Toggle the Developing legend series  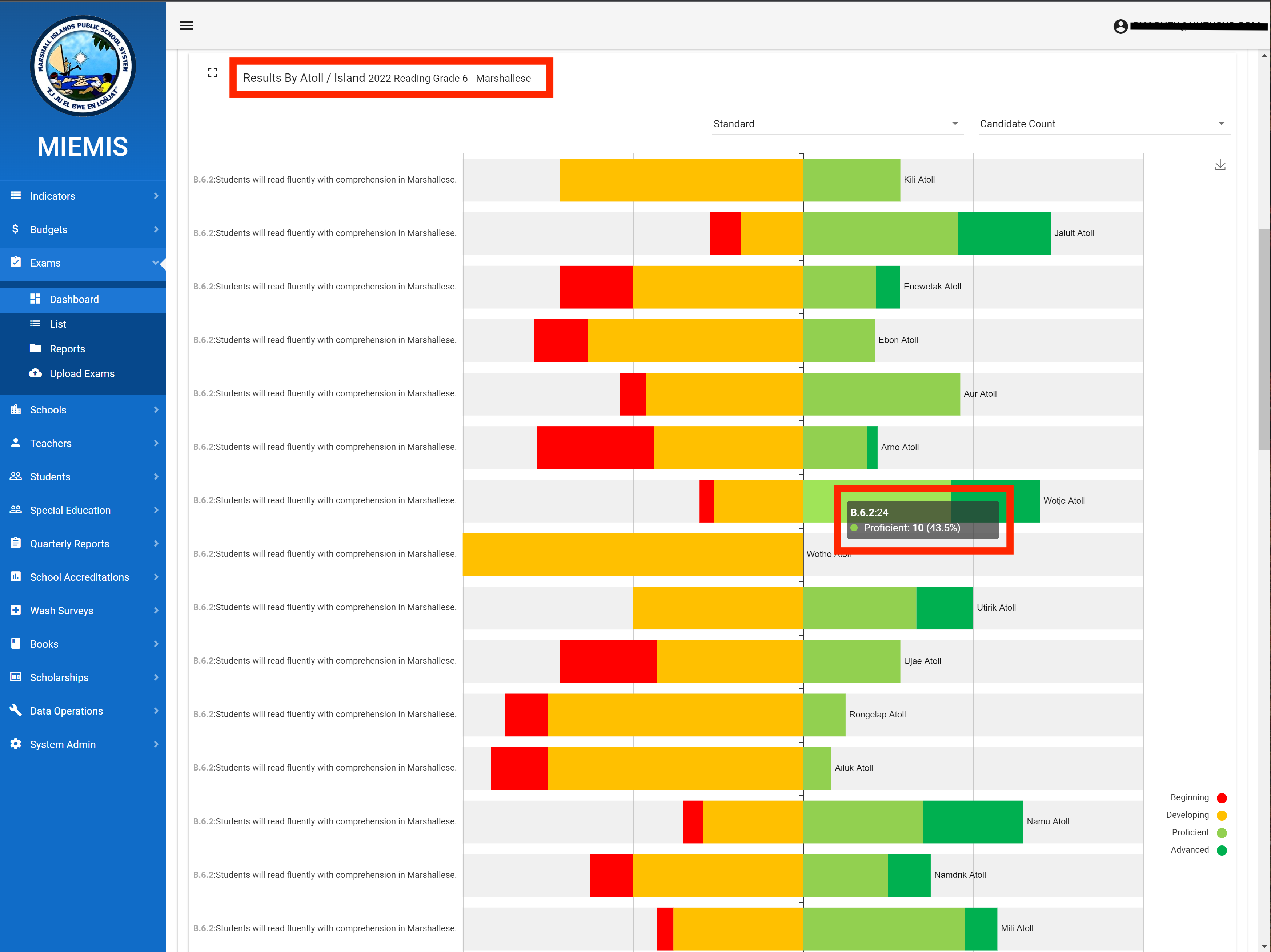coord(1222,815)
